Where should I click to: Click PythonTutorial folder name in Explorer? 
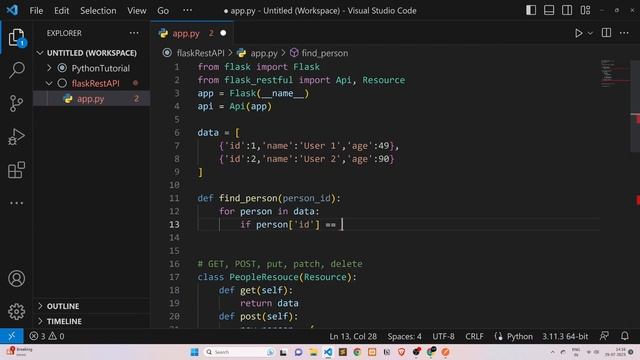point(100,68)
